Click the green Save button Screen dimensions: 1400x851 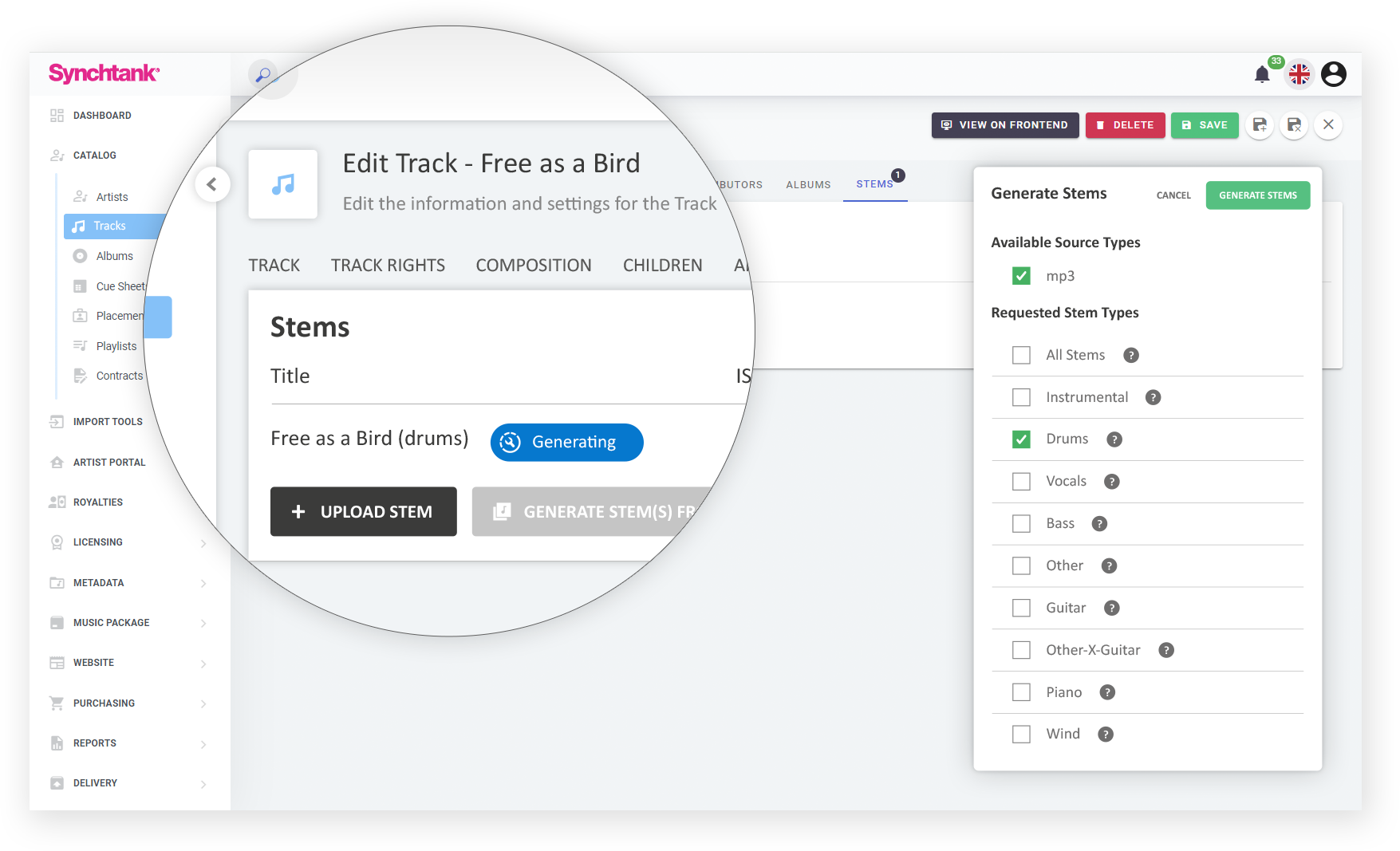click(x=1205, y=125)
